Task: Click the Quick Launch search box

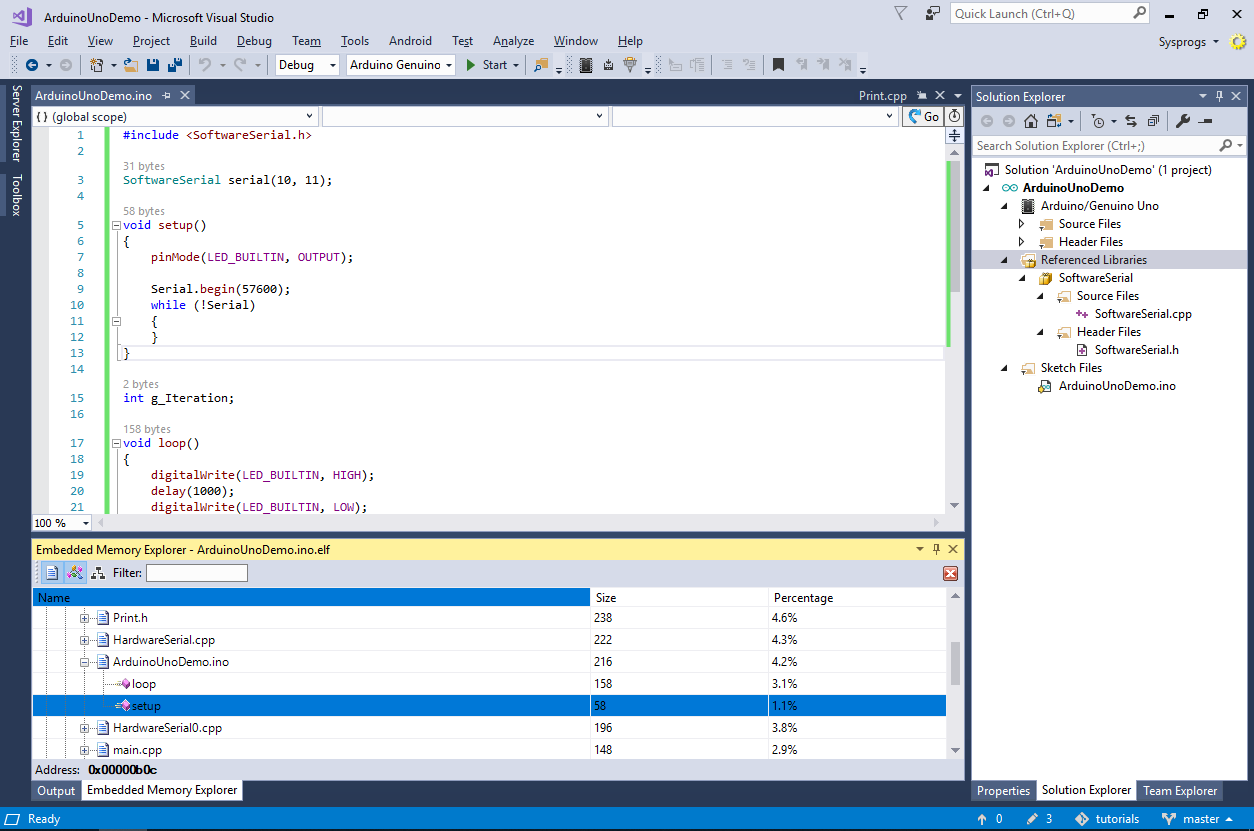Action: [x=1050, y=14]
